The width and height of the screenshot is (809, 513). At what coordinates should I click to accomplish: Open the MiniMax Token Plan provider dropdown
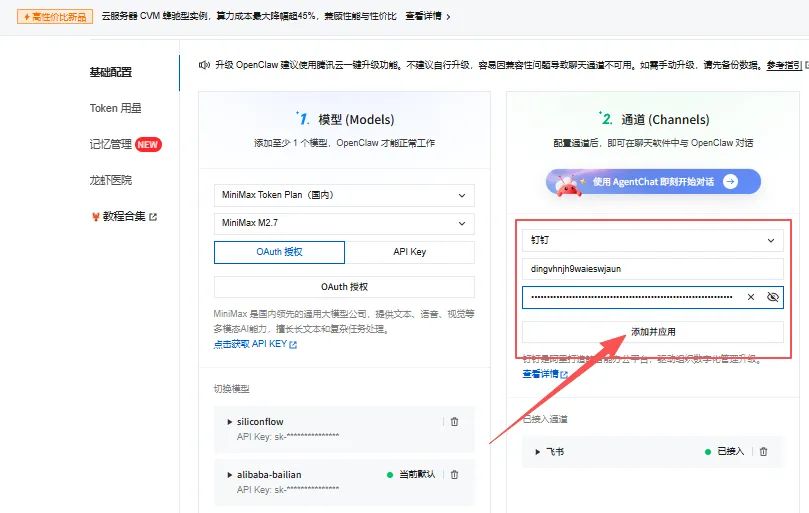point(344,195)
